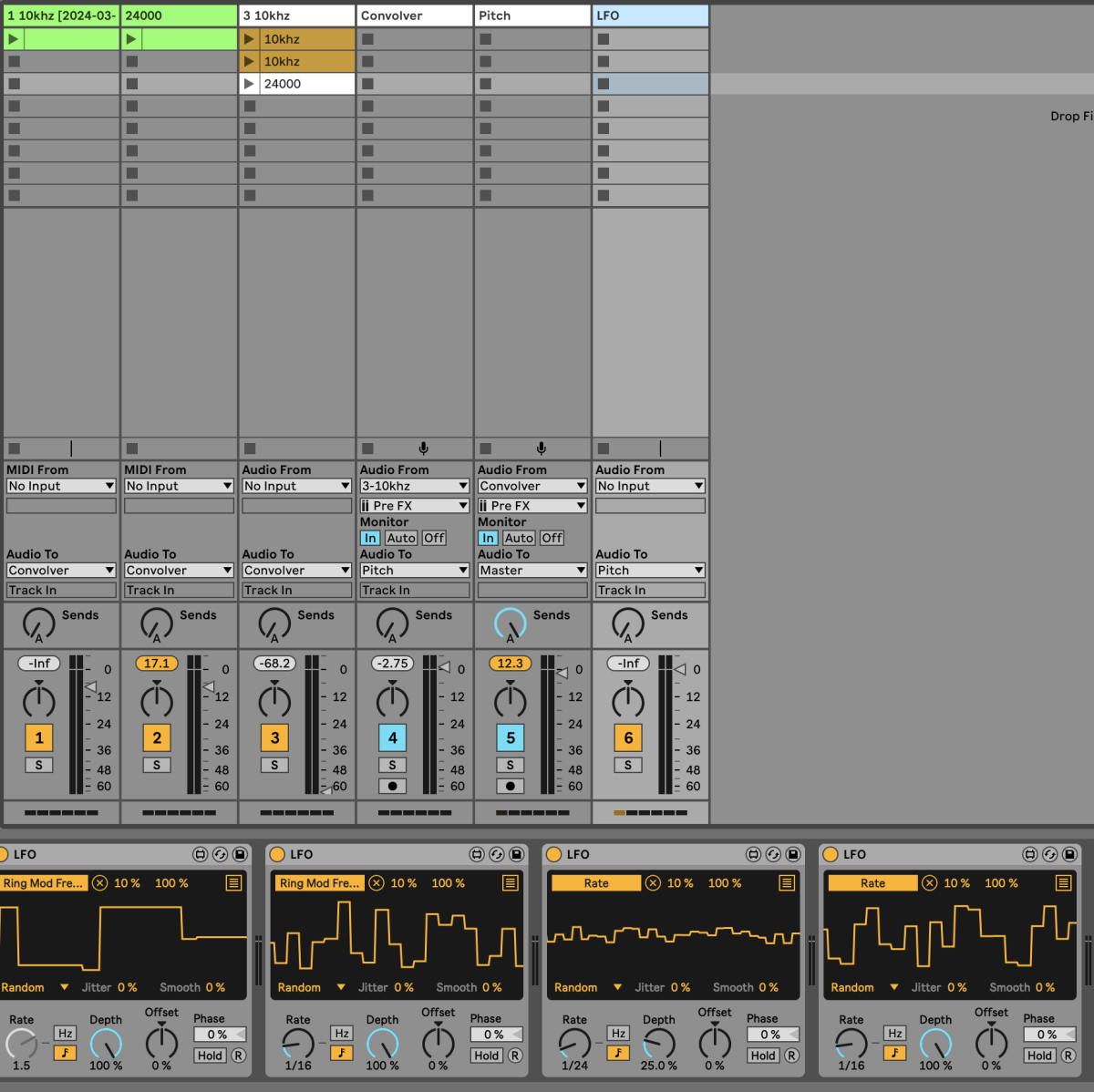Open the Random waveform dropdown on the rate-1.5 LFO
The image size is (1094, 1092).
tap(35, 987)
